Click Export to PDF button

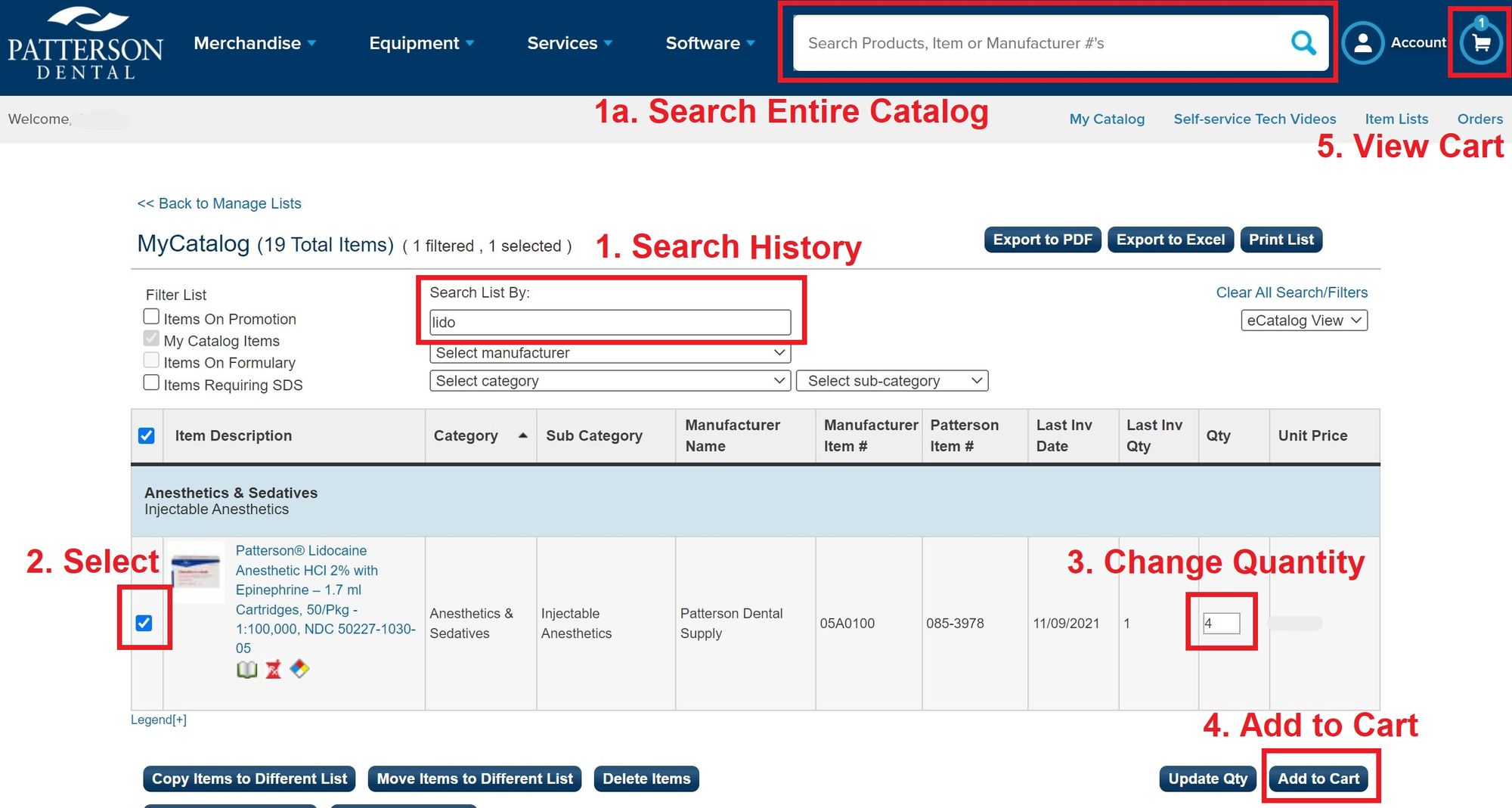coord(1043,240)
